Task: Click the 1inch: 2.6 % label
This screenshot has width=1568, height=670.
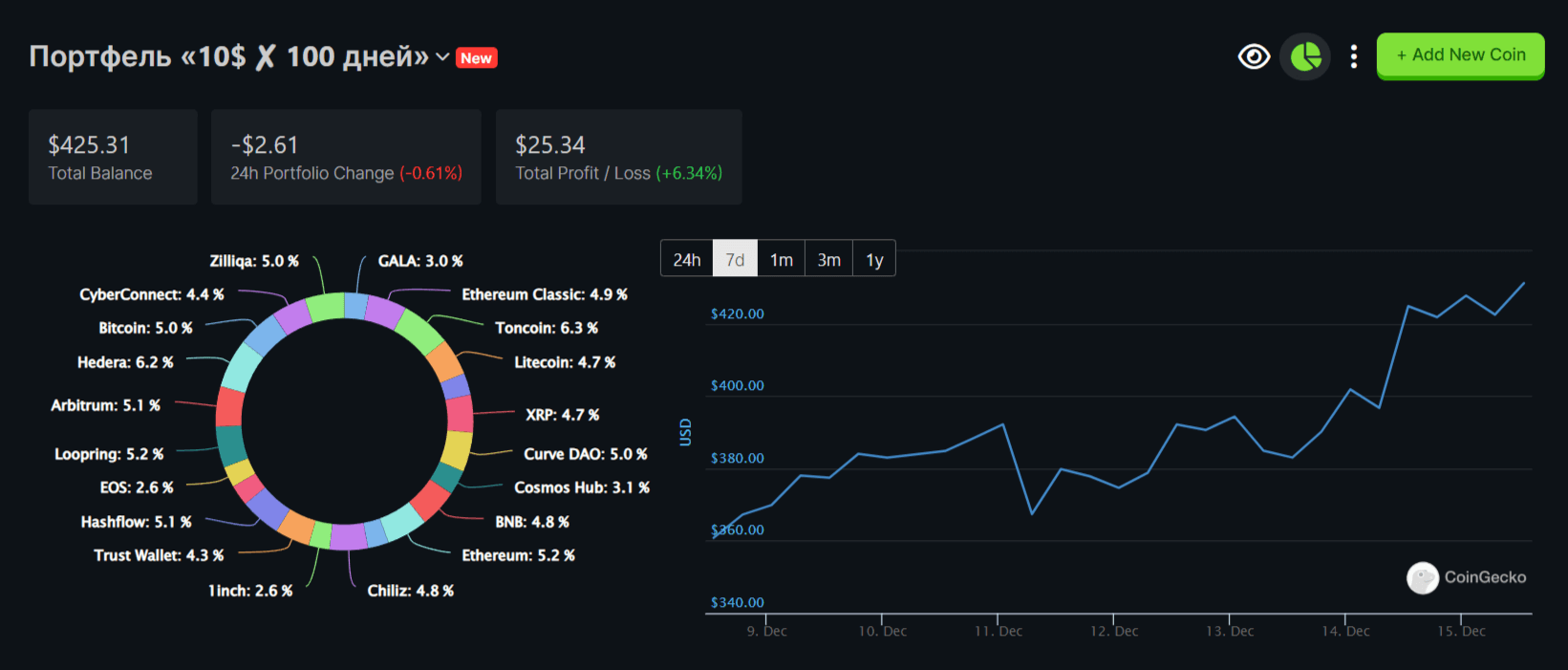Action: [x=250, y=591]
